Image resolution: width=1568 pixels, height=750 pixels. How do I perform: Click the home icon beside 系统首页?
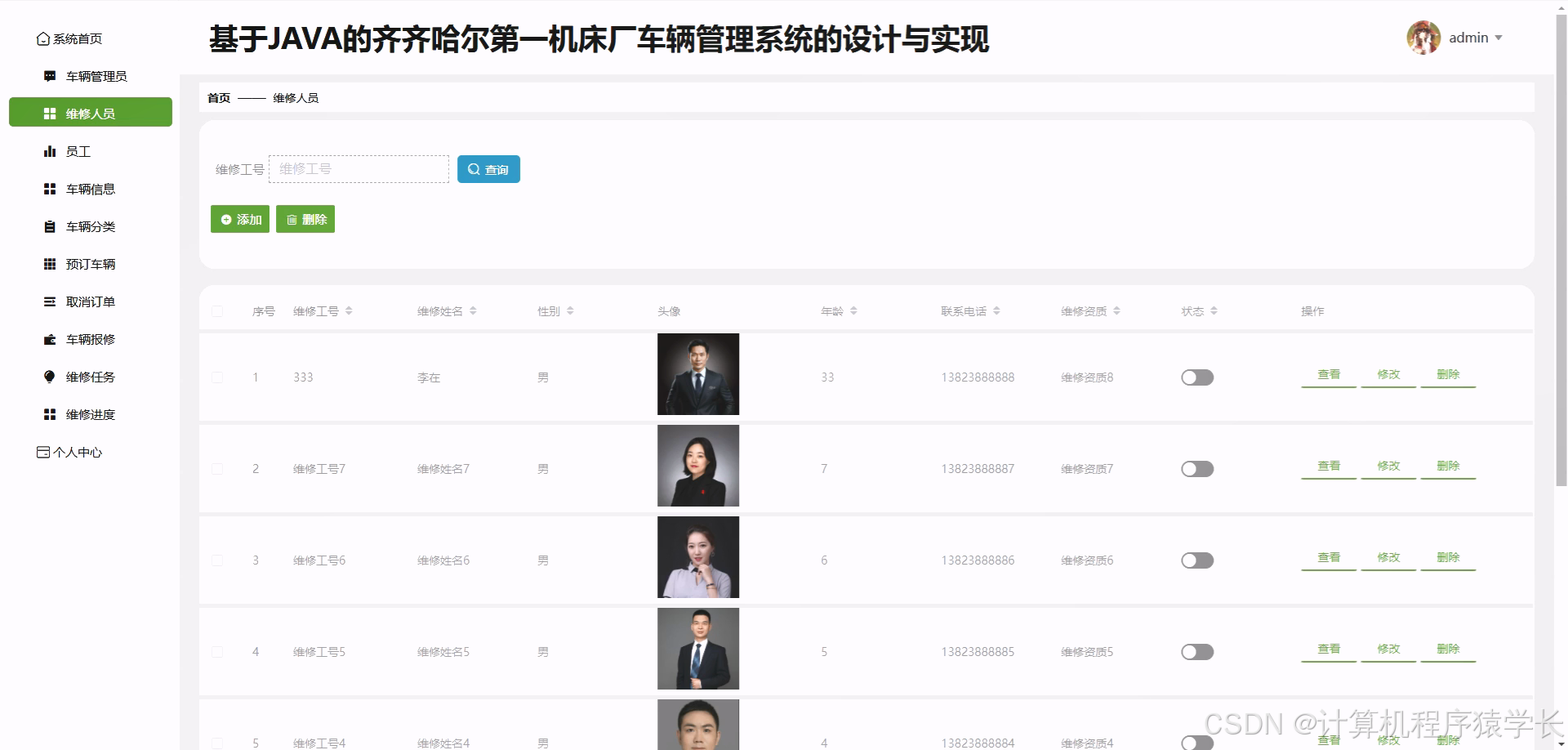coord(42,39)
